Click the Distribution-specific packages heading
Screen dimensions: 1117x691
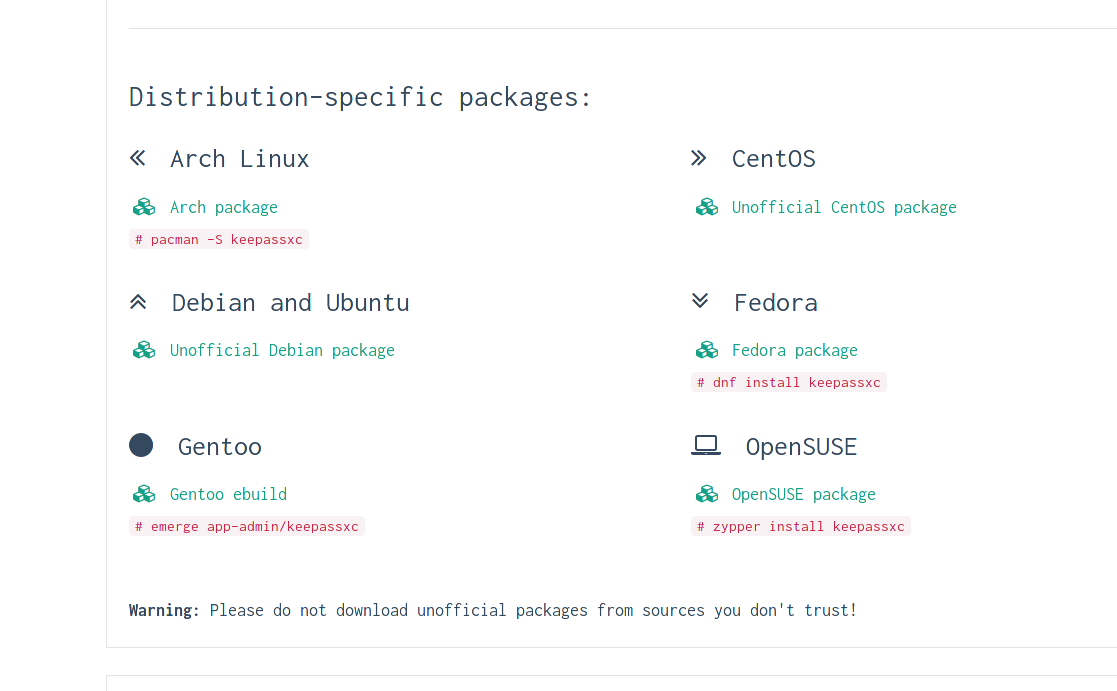coord(359,96)
